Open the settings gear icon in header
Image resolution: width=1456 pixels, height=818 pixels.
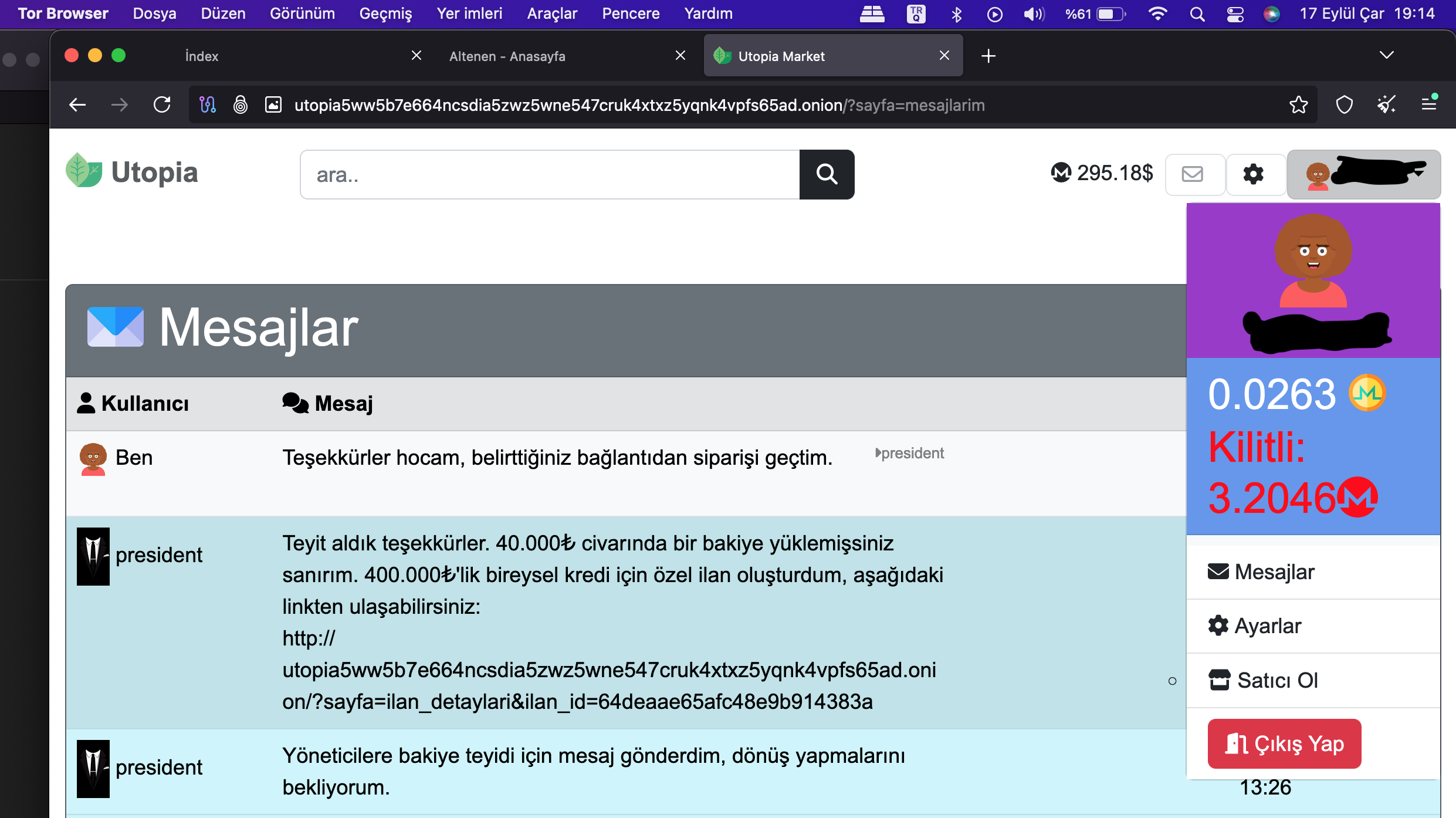[1254, 174]
